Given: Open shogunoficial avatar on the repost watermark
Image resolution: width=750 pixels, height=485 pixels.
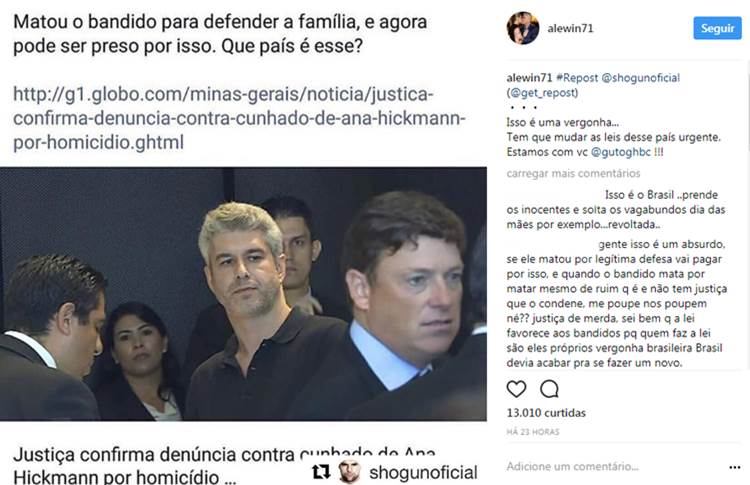Looking at the screenshot, I should tap(349, 472).
